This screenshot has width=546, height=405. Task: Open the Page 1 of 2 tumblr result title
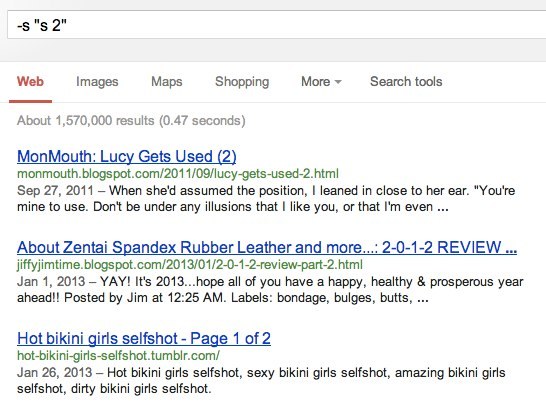[144, 338]
